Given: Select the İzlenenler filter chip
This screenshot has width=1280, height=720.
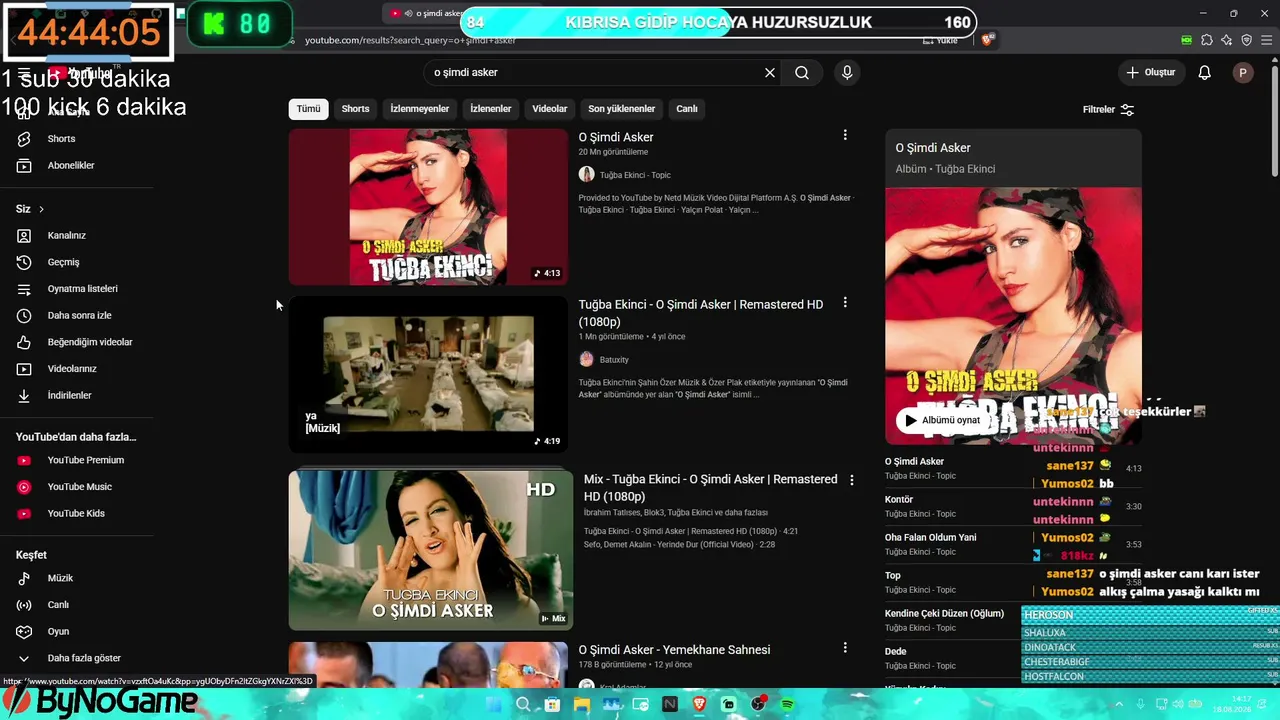Looking at the screenshot, I should tap(491, 109).
